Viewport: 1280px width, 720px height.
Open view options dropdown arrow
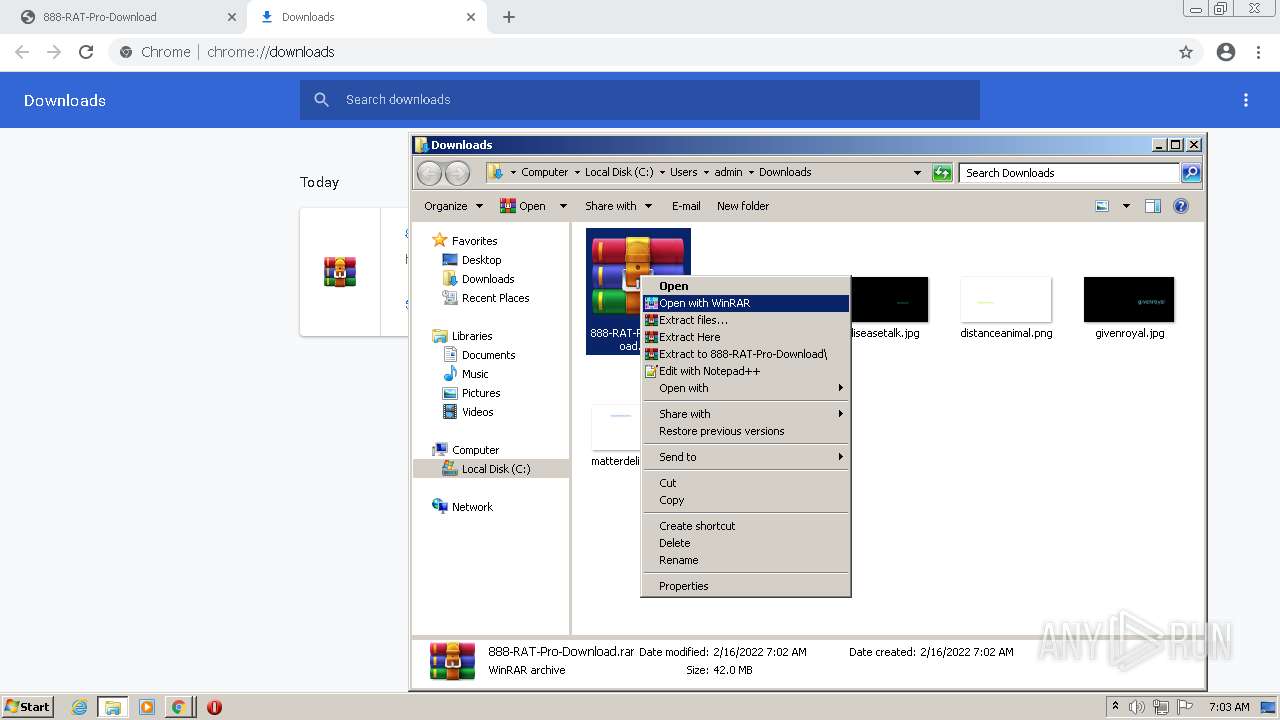tap(1126, 206)
